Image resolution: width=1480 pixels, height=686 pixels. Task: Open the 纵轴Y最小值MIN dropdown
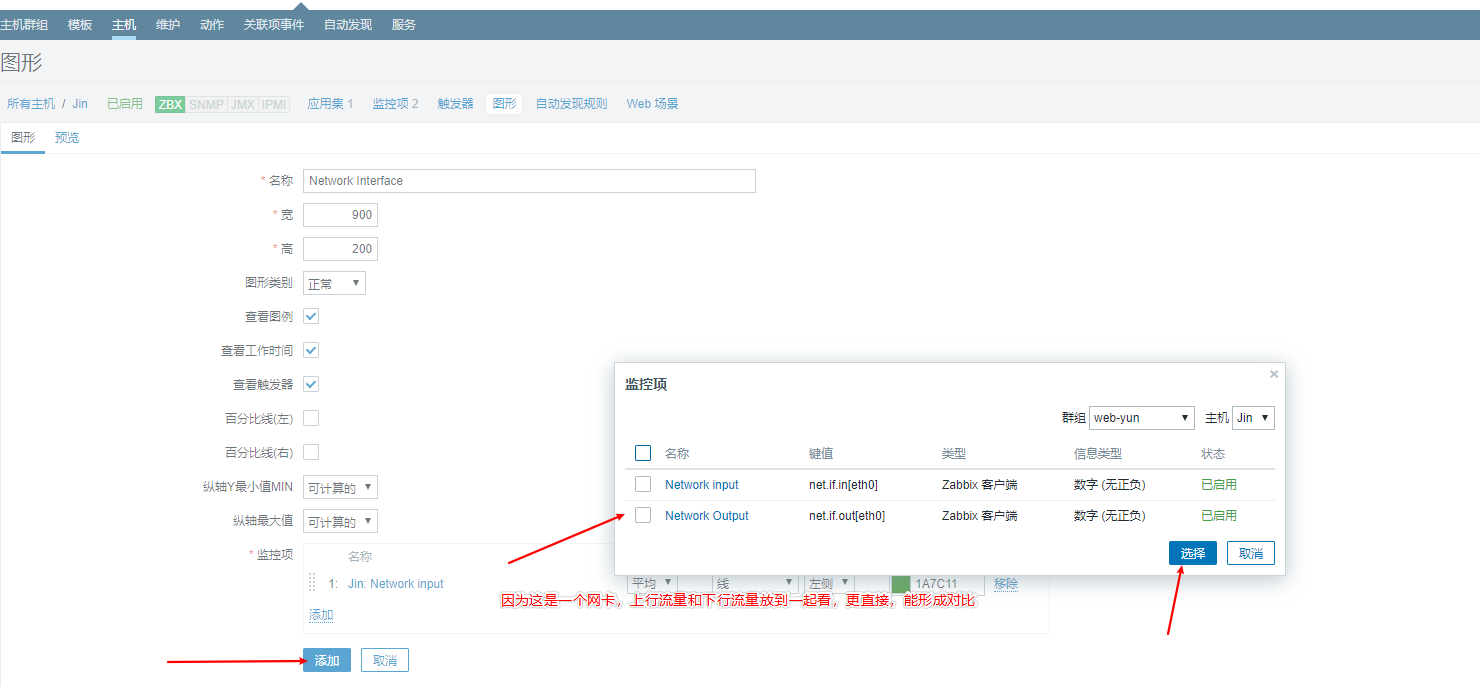click(x=340, y=488)
